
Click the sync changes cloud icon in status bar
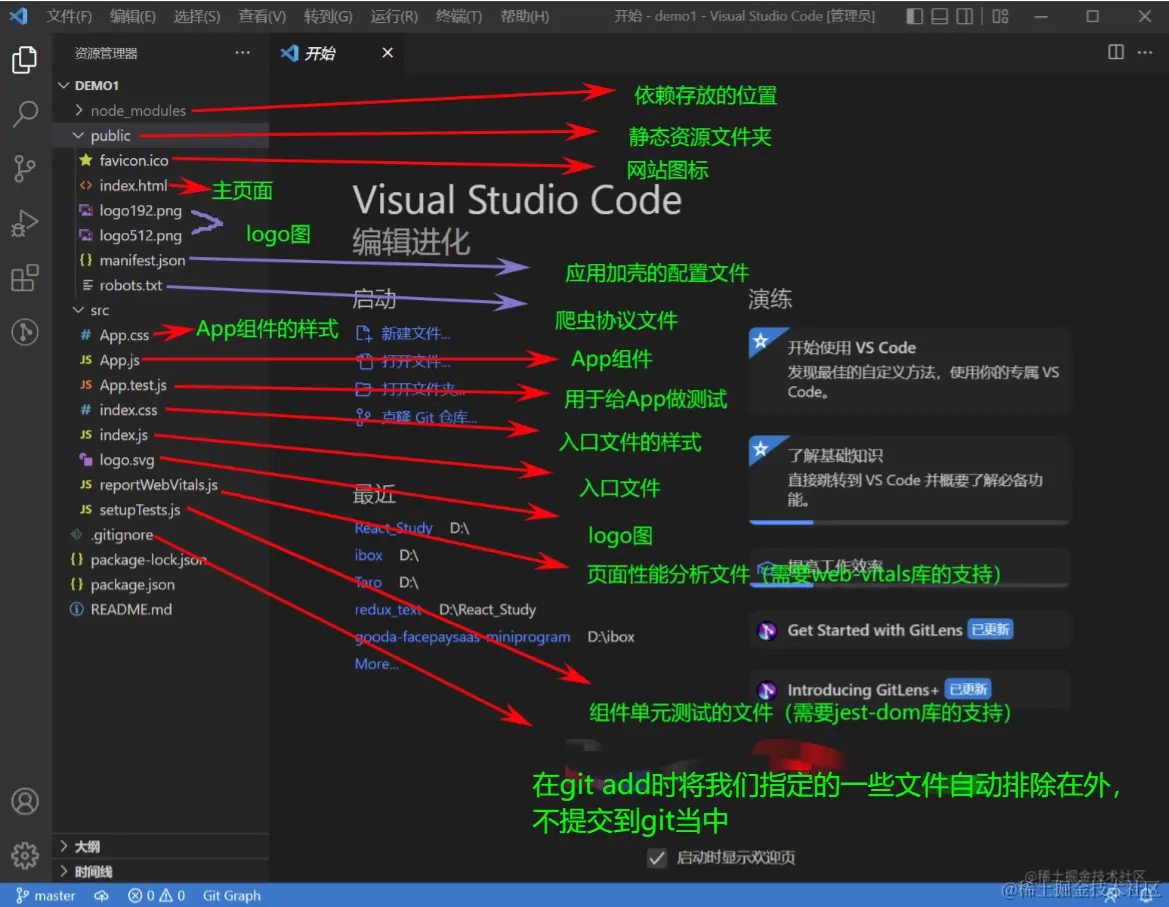click(101, 895)
